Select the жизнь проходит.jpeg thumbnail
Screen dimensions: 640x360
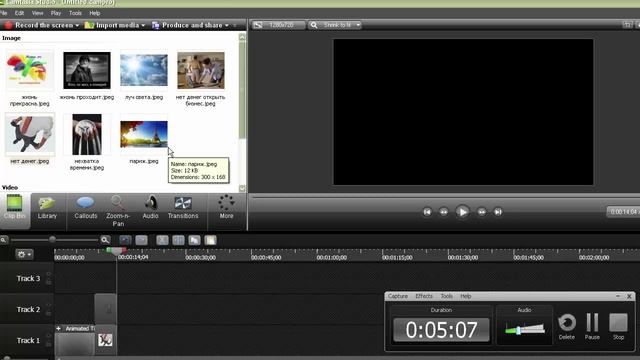click(87, 70)
